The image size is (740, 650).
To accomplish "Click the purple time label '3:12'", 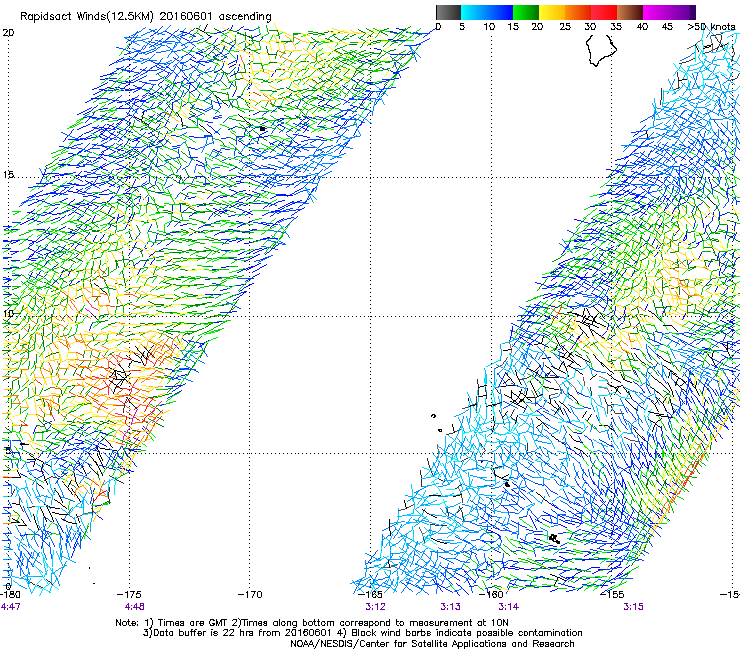I will [375, 607].
